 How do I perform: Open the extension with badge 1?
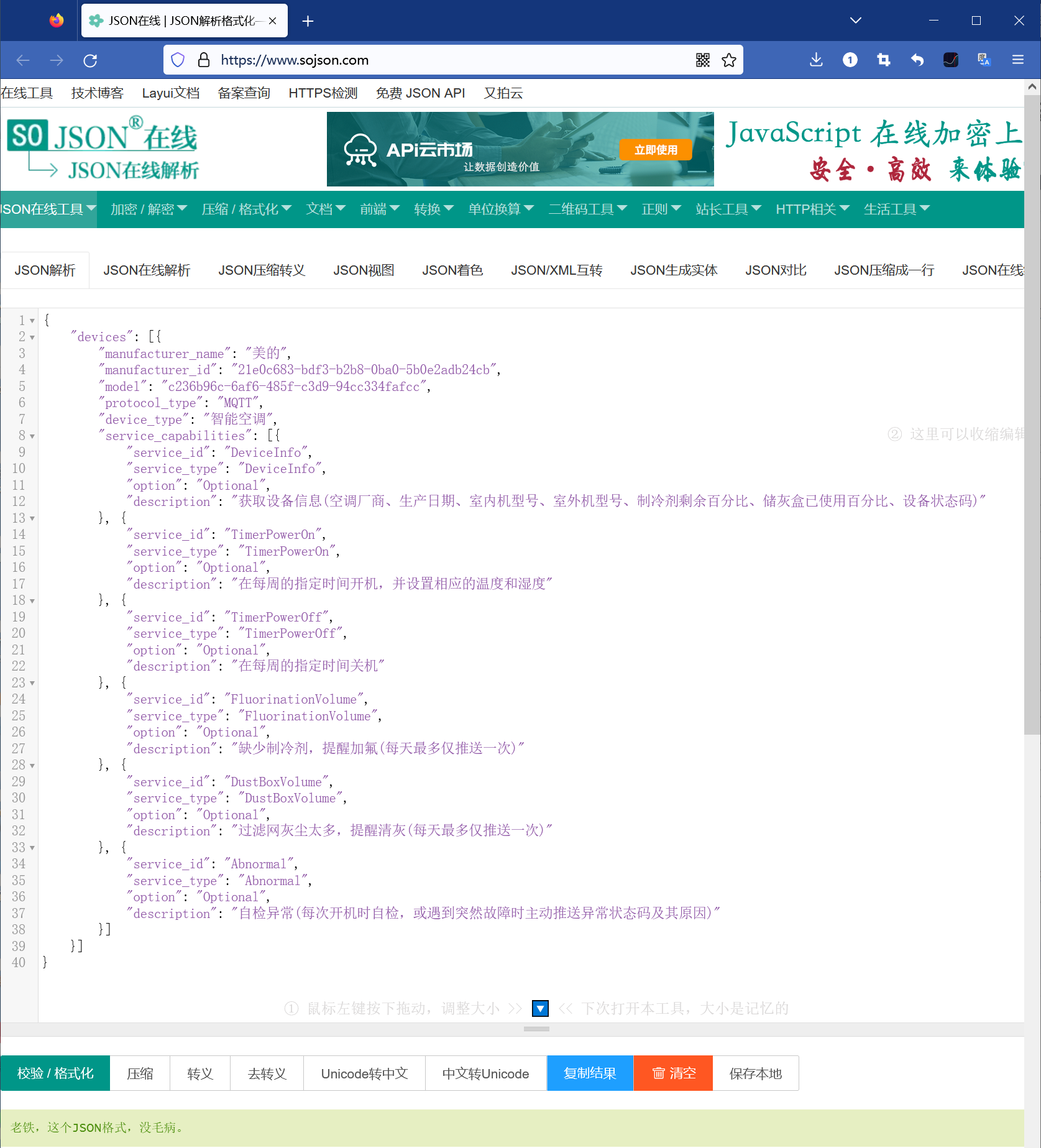[x=850, y=60]
